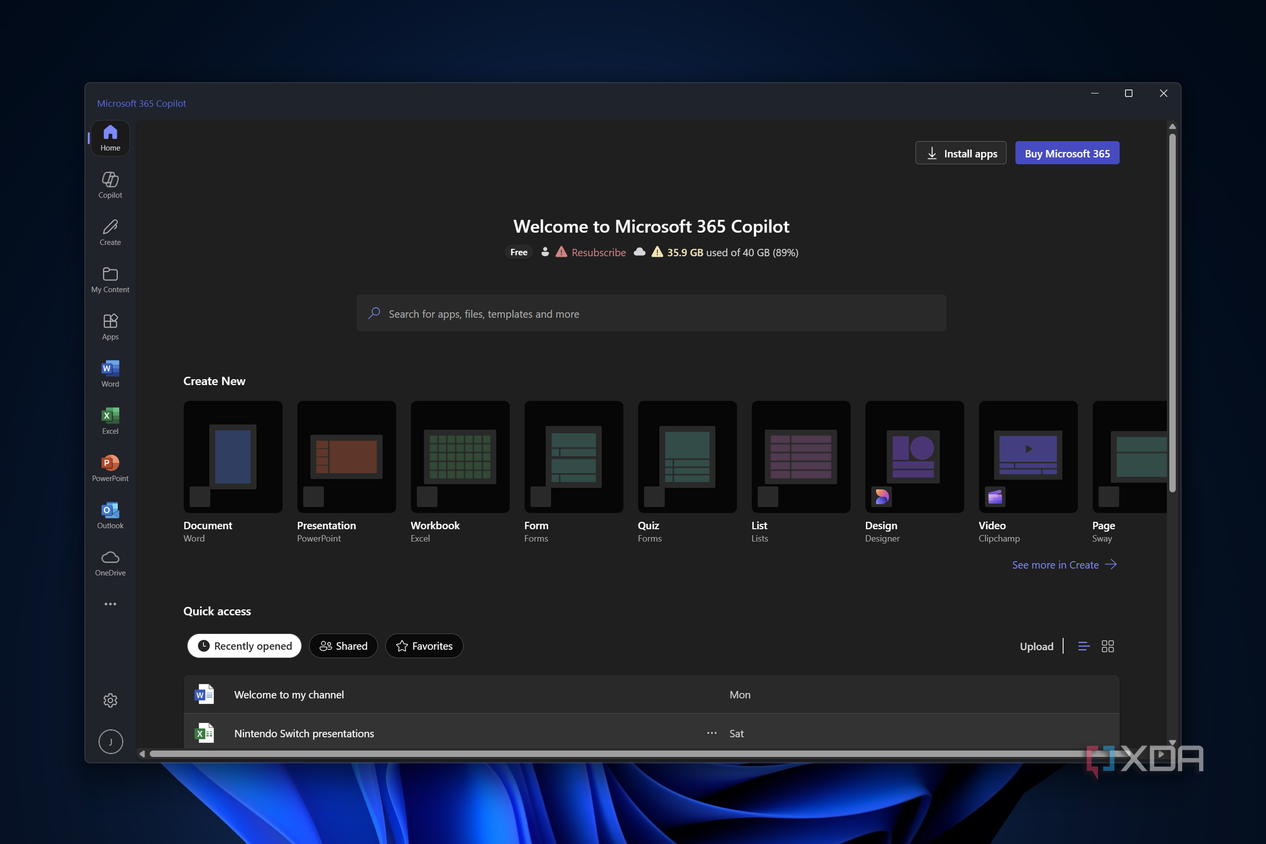Image resolution: width=1266 pixels, height=844 pixels.
Task: Click the scroll left arrow at bottom
Action: pyautogui.click(x=142, y=754)
